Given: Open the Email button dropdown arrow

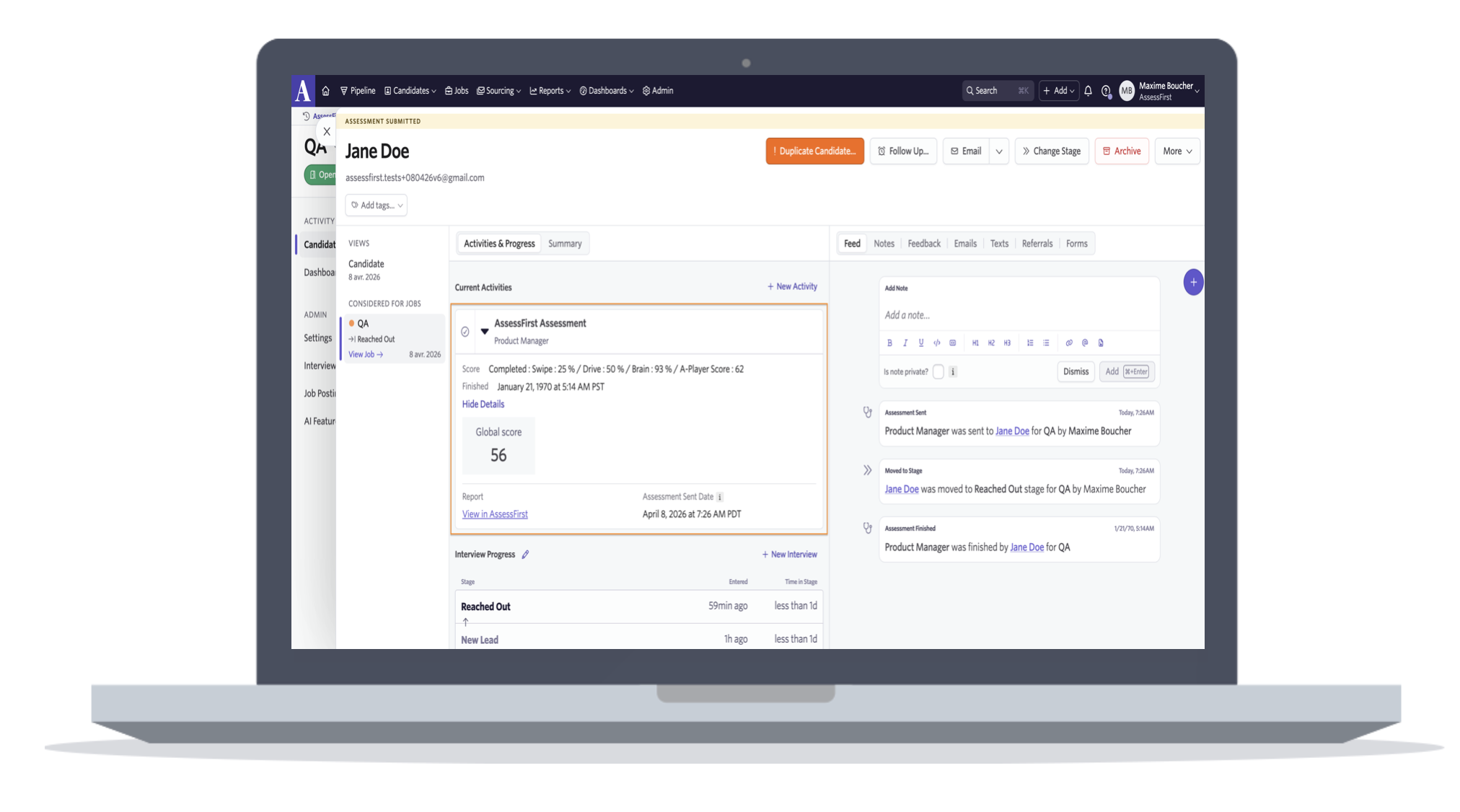Looking at the screenshot, I should pyautogui.click(x=999, y=151).
